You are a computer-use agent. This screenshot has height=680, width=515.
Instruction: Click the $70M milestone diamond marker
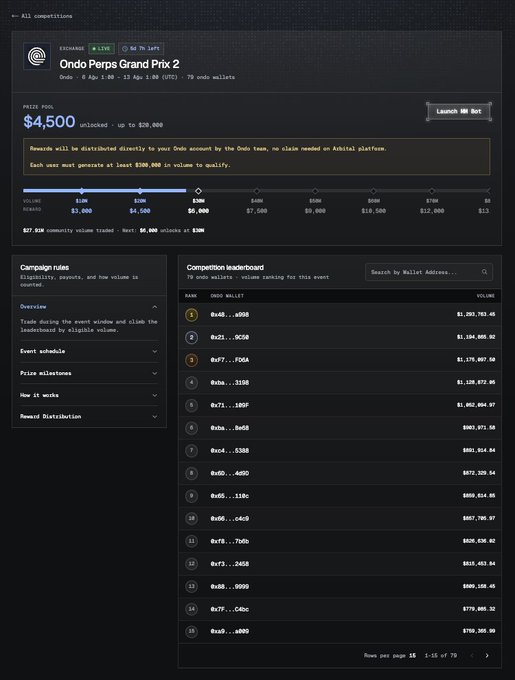432,191
